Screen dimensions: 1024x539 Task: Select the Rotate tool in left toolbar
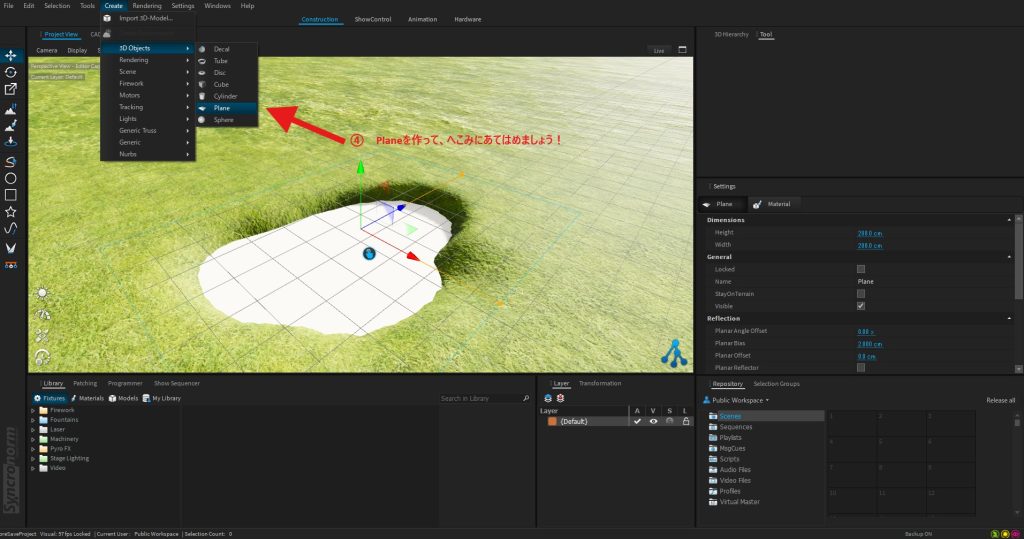click(x=11, y=72)
